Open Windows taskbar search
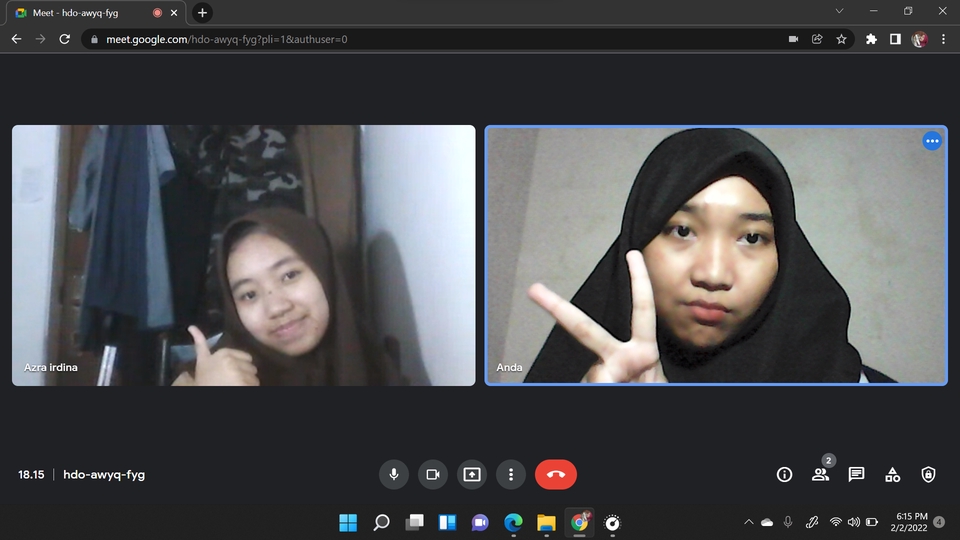Viewport: 960px width, 540px height. tap(381, 522)
